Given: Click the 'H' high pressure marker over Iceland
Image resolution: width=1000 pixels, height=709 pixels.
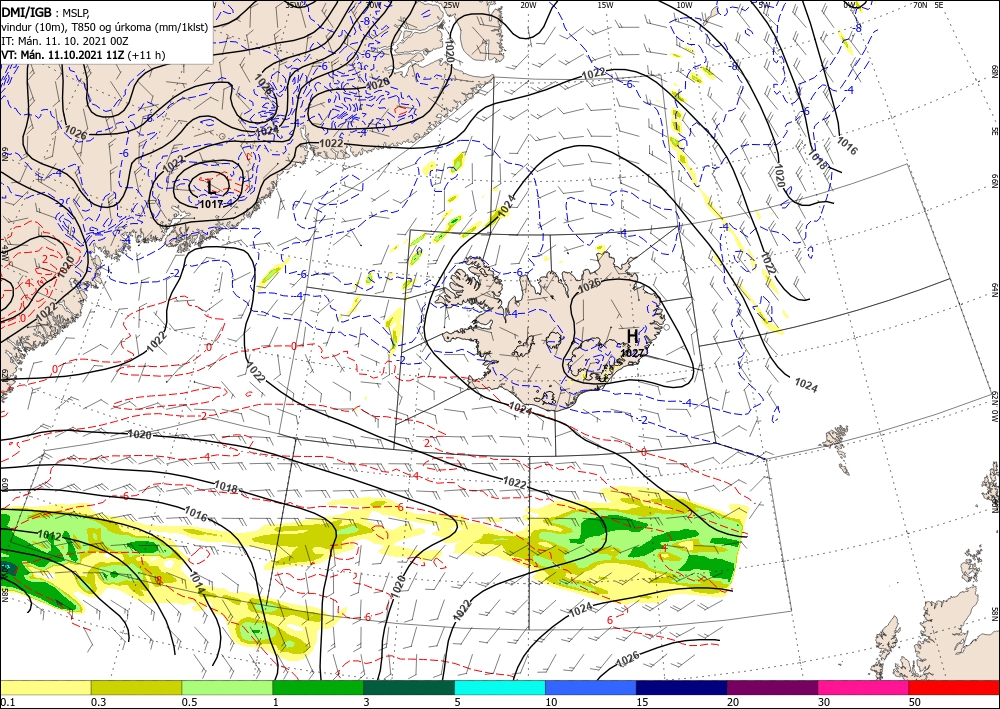Looking at the screenshot, I should pyautogui.click(x=632, y=336).
